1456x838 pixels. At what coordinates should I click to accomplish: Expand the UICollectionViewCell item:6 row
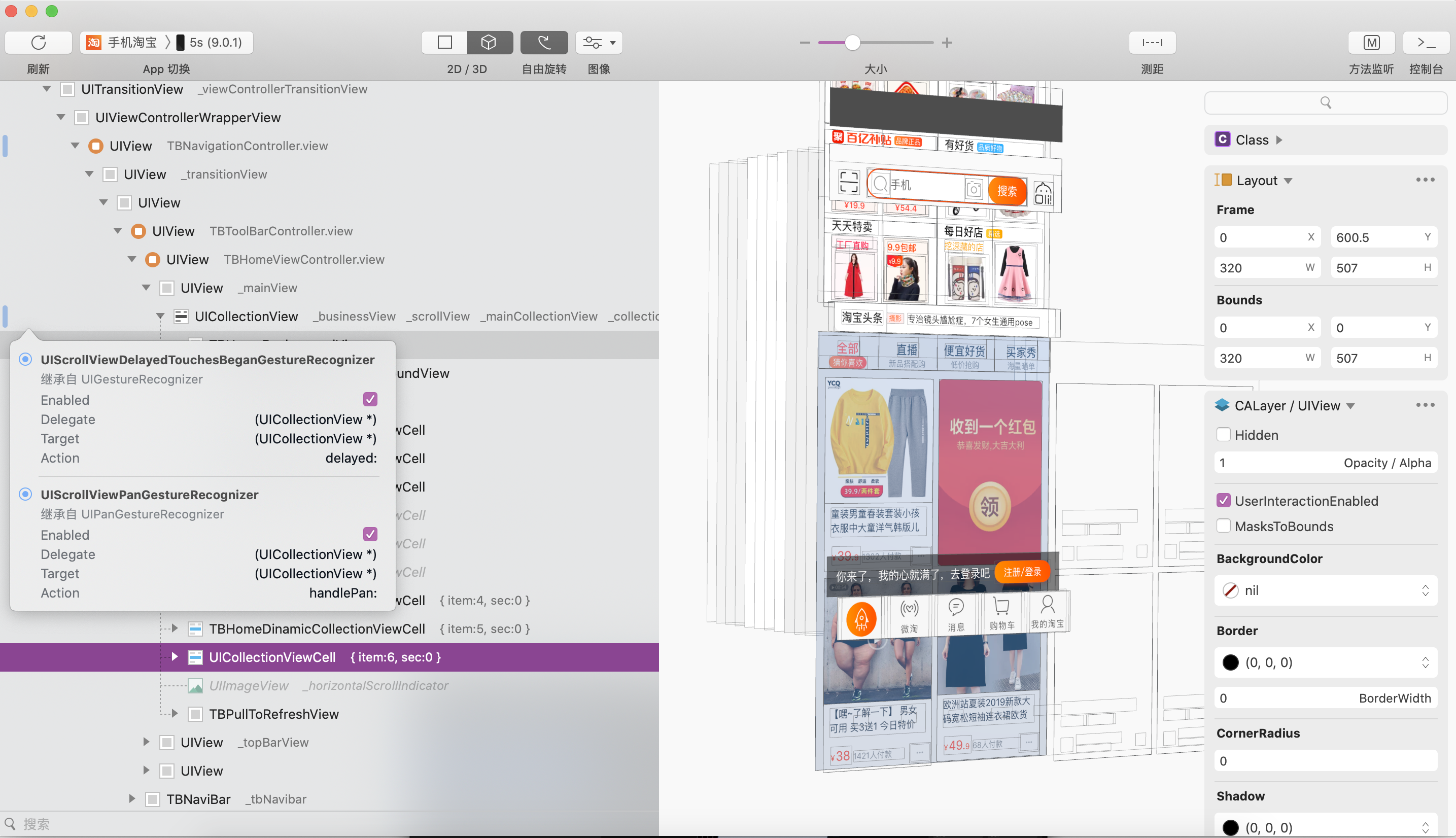[175, 657]
